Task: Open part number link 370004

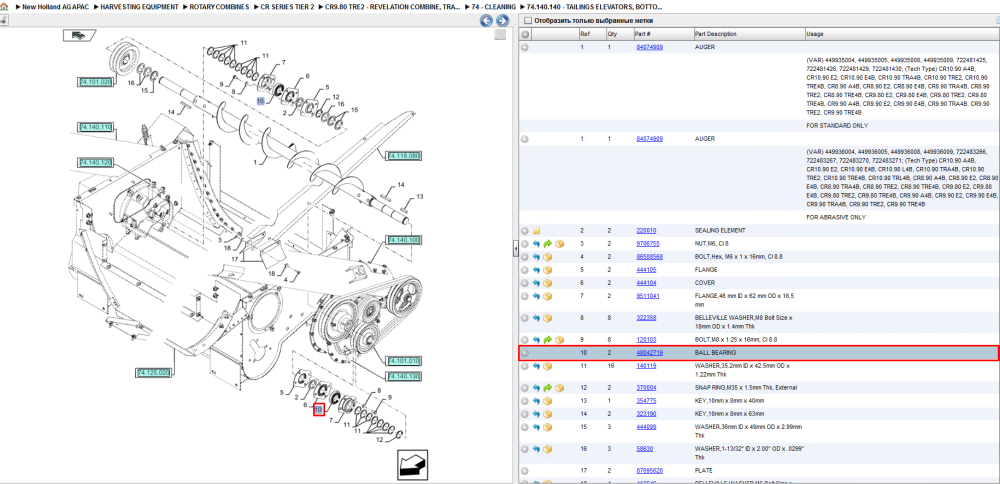Action: point(647,388)
